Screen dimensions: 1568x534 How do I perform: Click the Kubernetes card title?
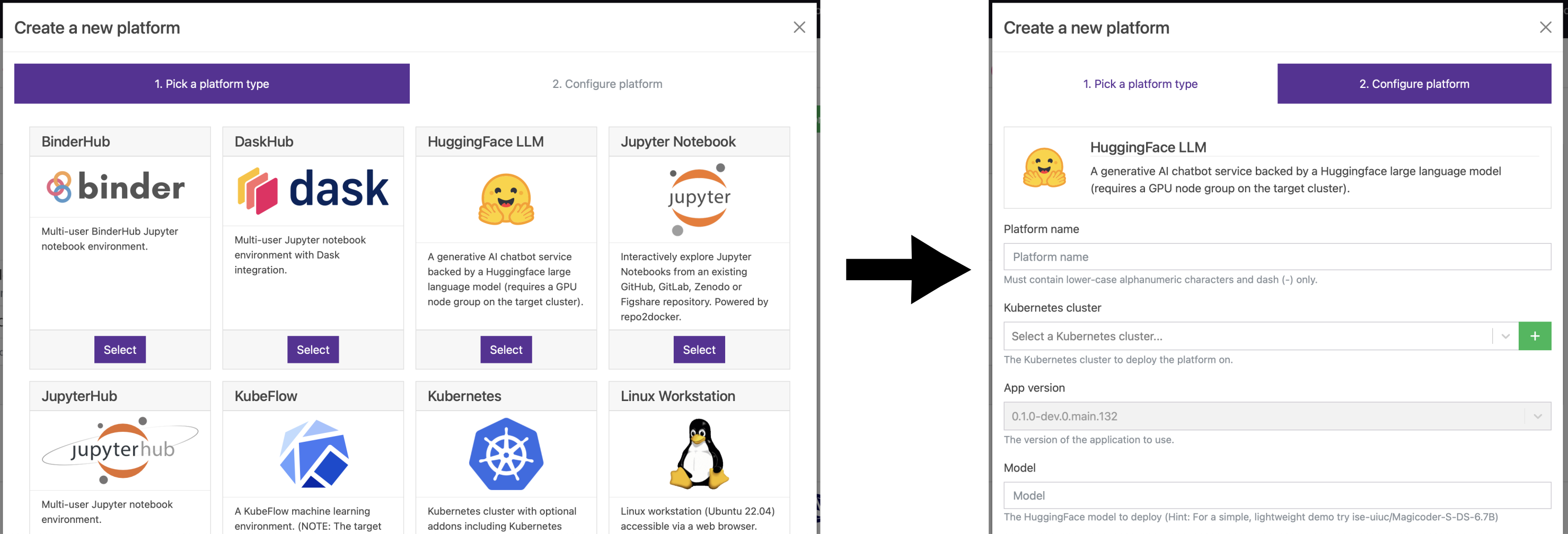464,397
